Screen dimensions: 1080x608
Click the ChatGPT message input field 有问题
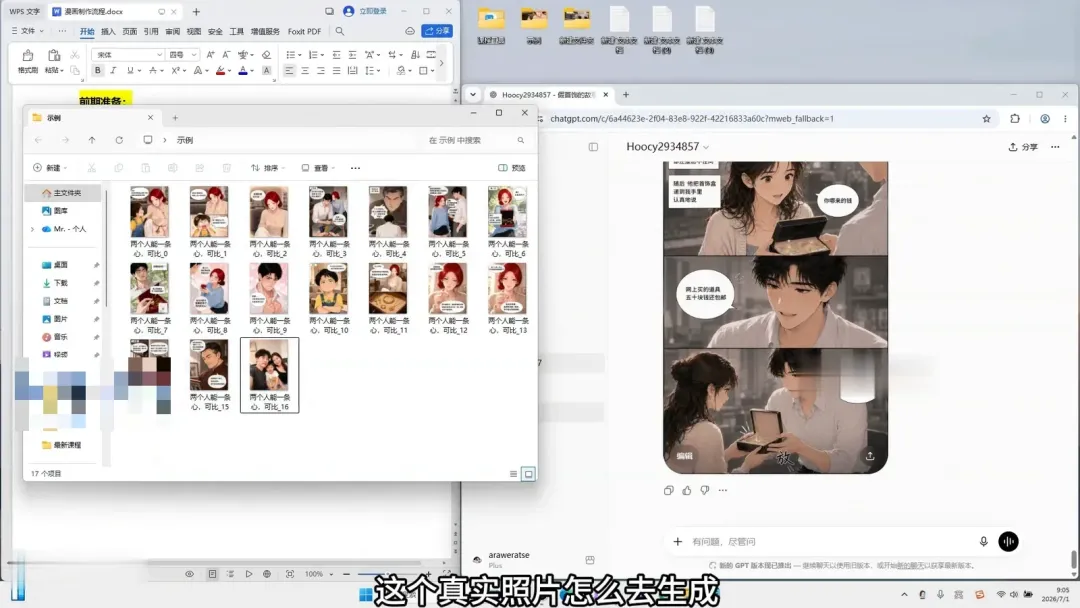(x=830, y=541)
